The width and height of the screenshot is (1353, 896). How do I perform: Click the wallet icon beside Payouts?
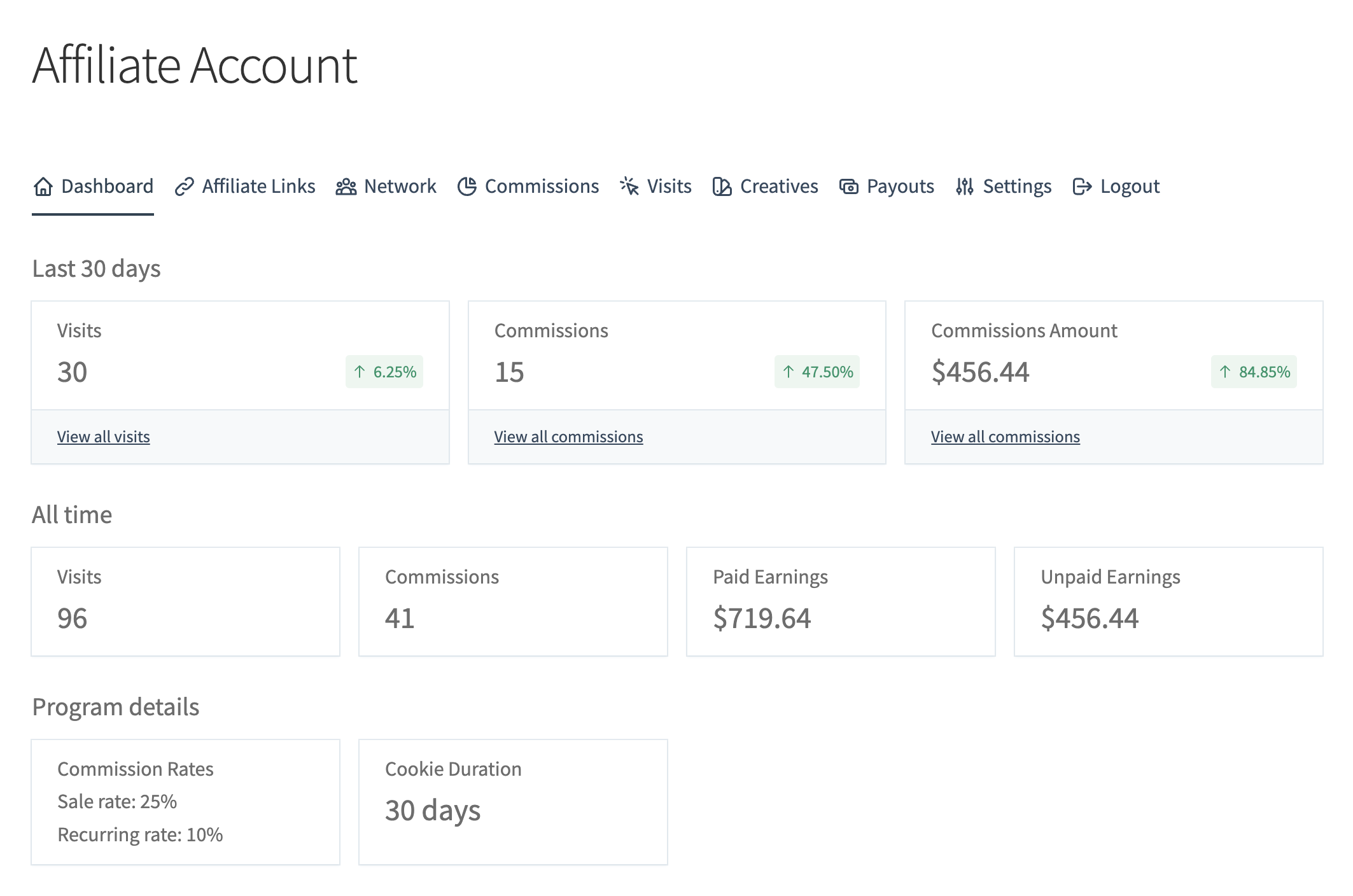coord(848,186)
